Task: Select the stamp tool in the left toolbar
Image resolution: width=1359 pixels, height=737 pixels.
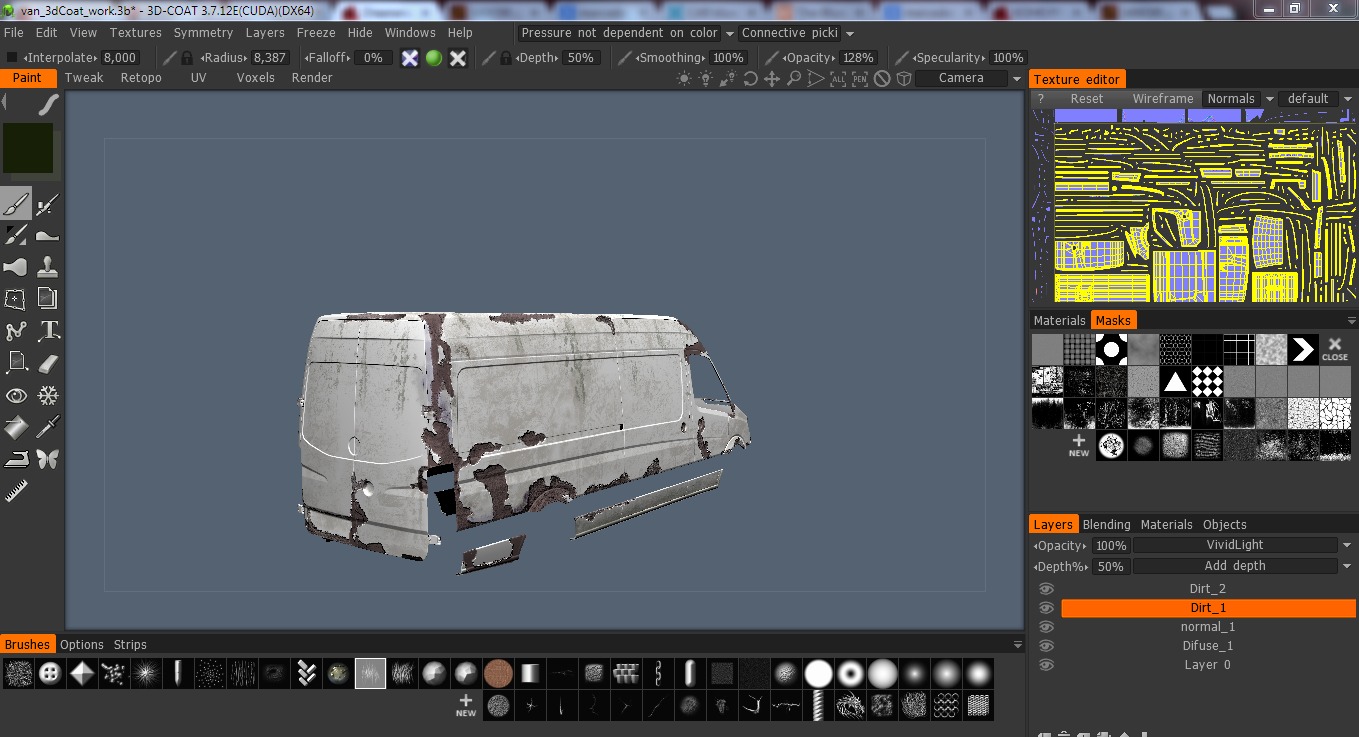Action: click(x=48, y=268)
